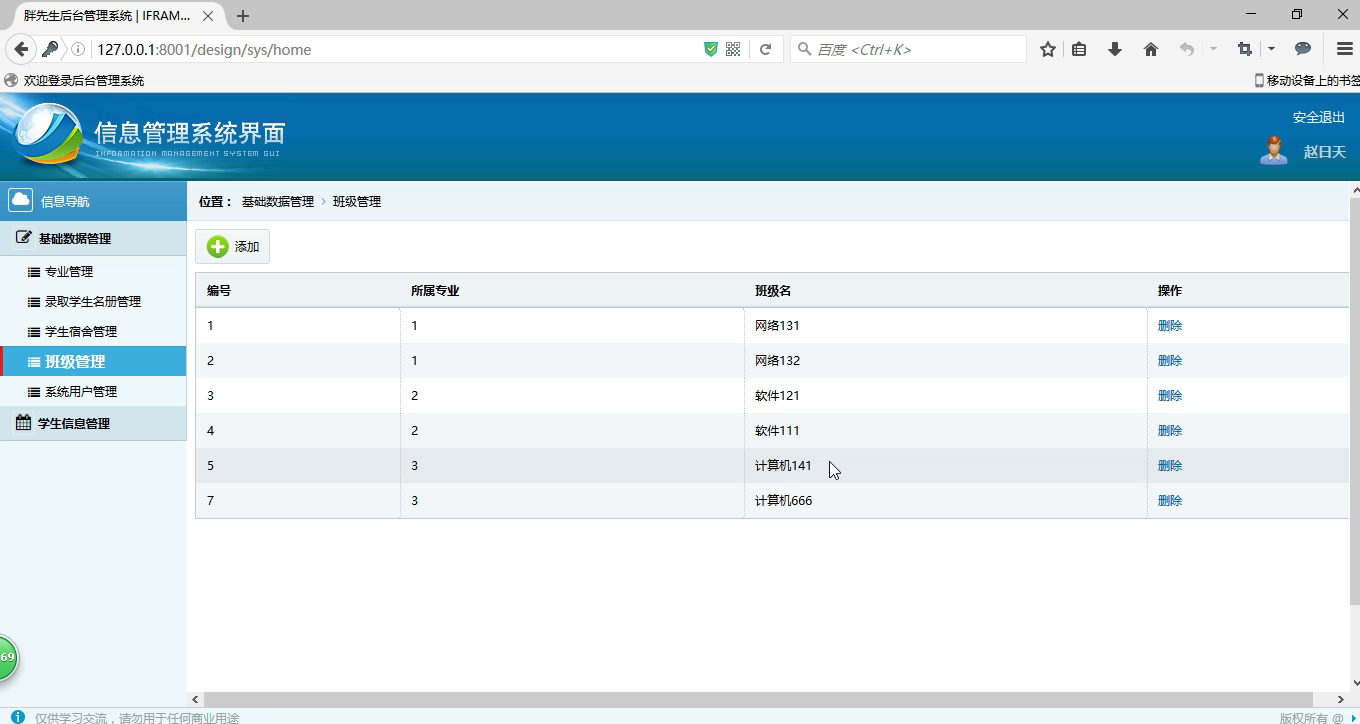Open a new browser tab with plus

coord(242,16)
